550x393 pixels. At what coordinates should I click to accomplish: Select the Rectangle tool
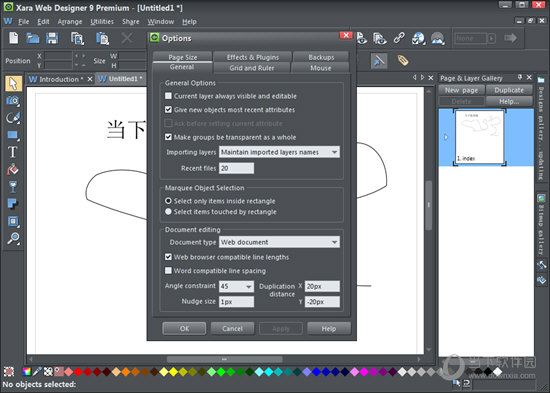point(13,135)
